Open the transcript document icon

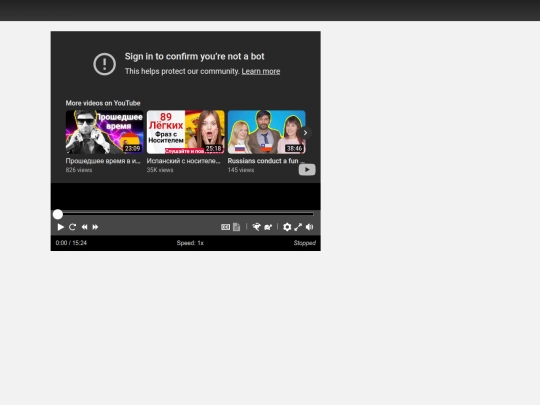(237, 227)
